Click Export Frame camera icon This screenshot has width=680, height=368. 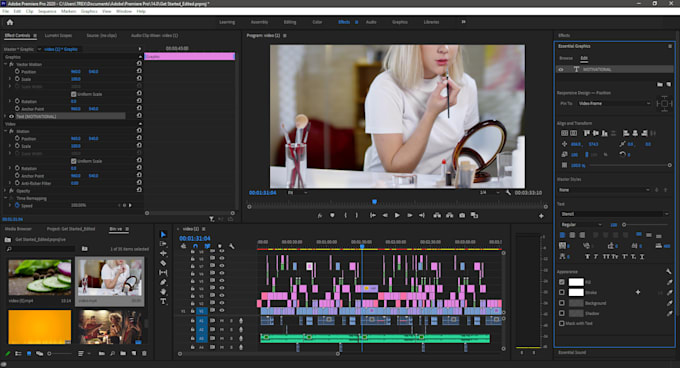click(x=462, y=215)
